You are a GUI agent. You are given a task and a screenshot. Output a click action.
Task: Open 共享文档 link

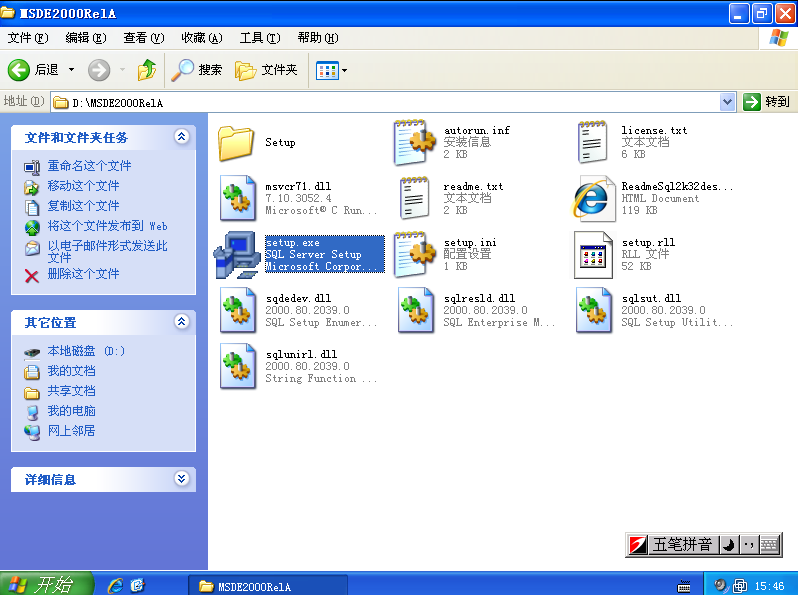[71, 391]
